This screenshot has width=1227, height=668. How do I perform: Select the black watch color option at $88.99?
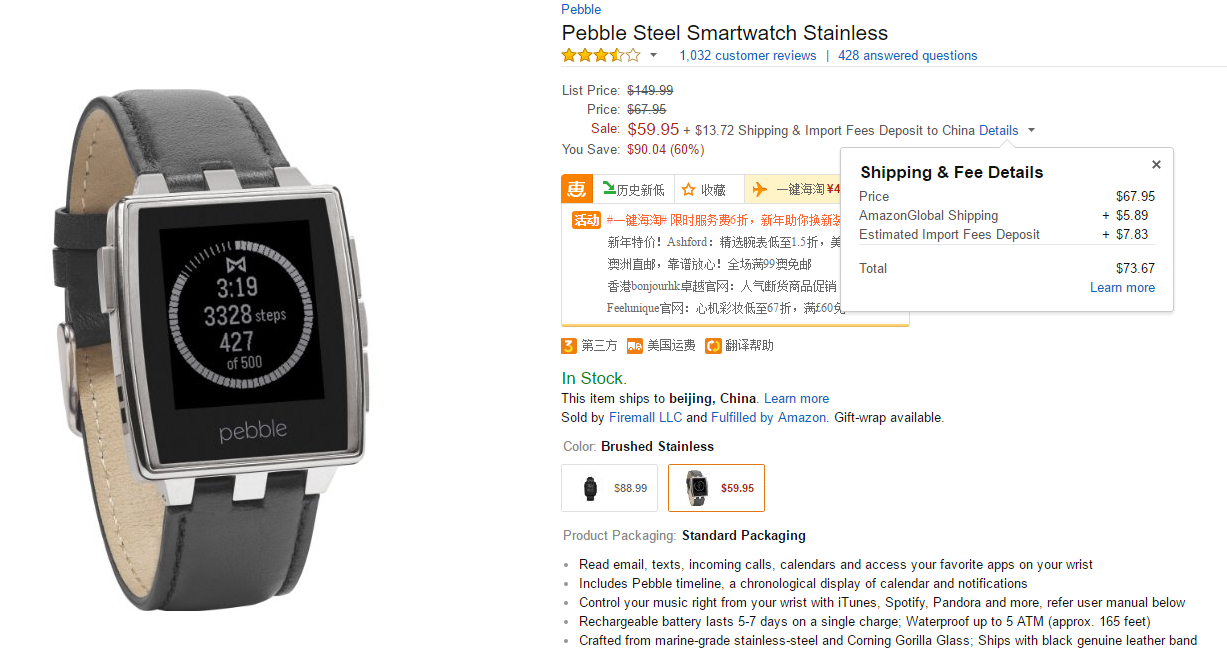609,488
